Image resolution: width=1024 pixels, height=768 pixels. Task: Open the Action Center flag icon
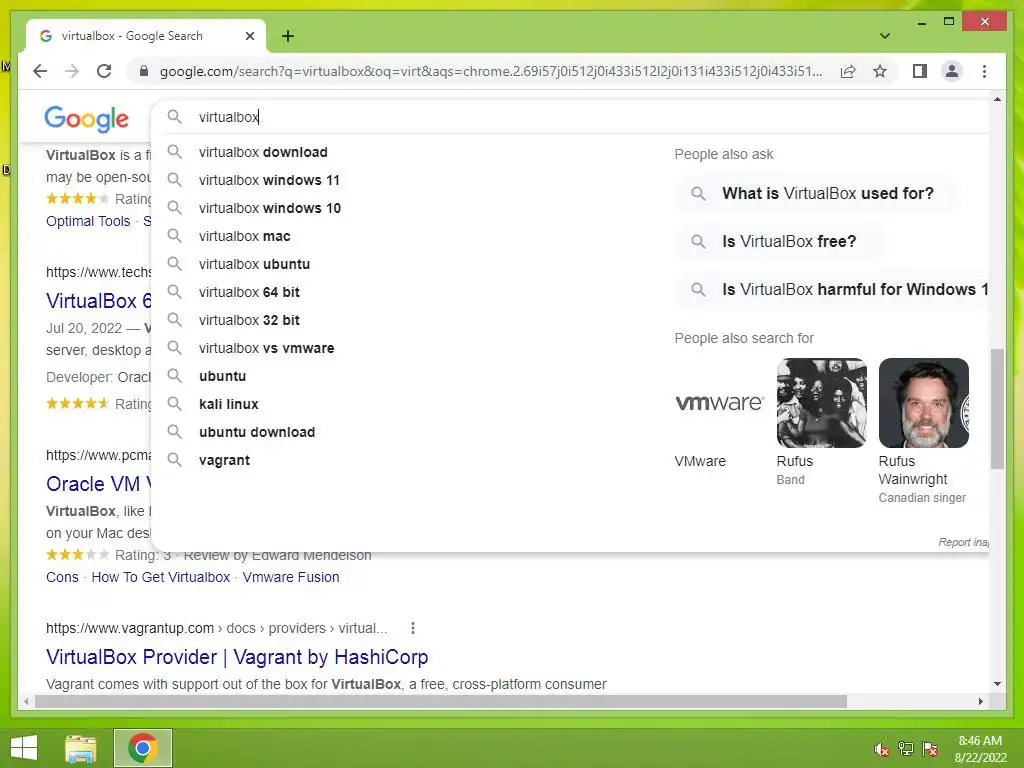[x=930, y=749]
